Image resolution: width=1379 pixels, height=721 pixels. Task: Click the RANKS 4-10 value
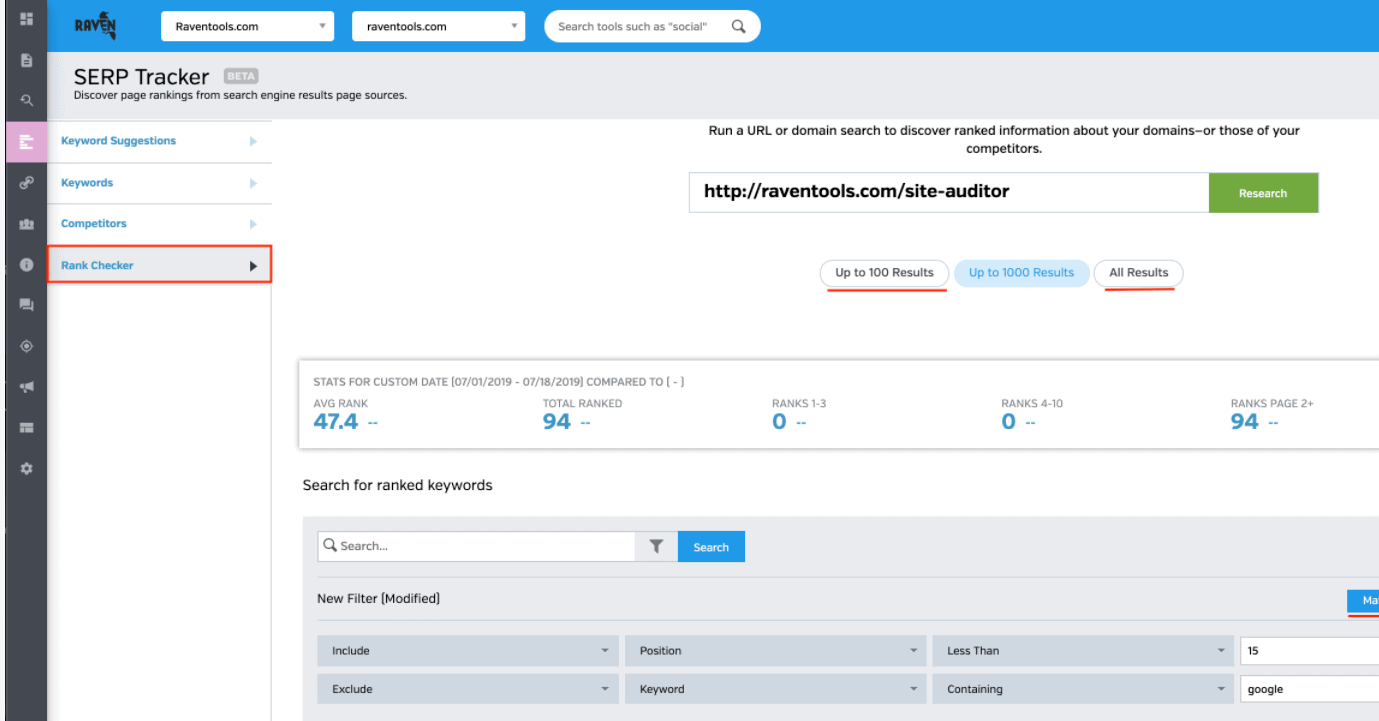tap(1009, 422)
